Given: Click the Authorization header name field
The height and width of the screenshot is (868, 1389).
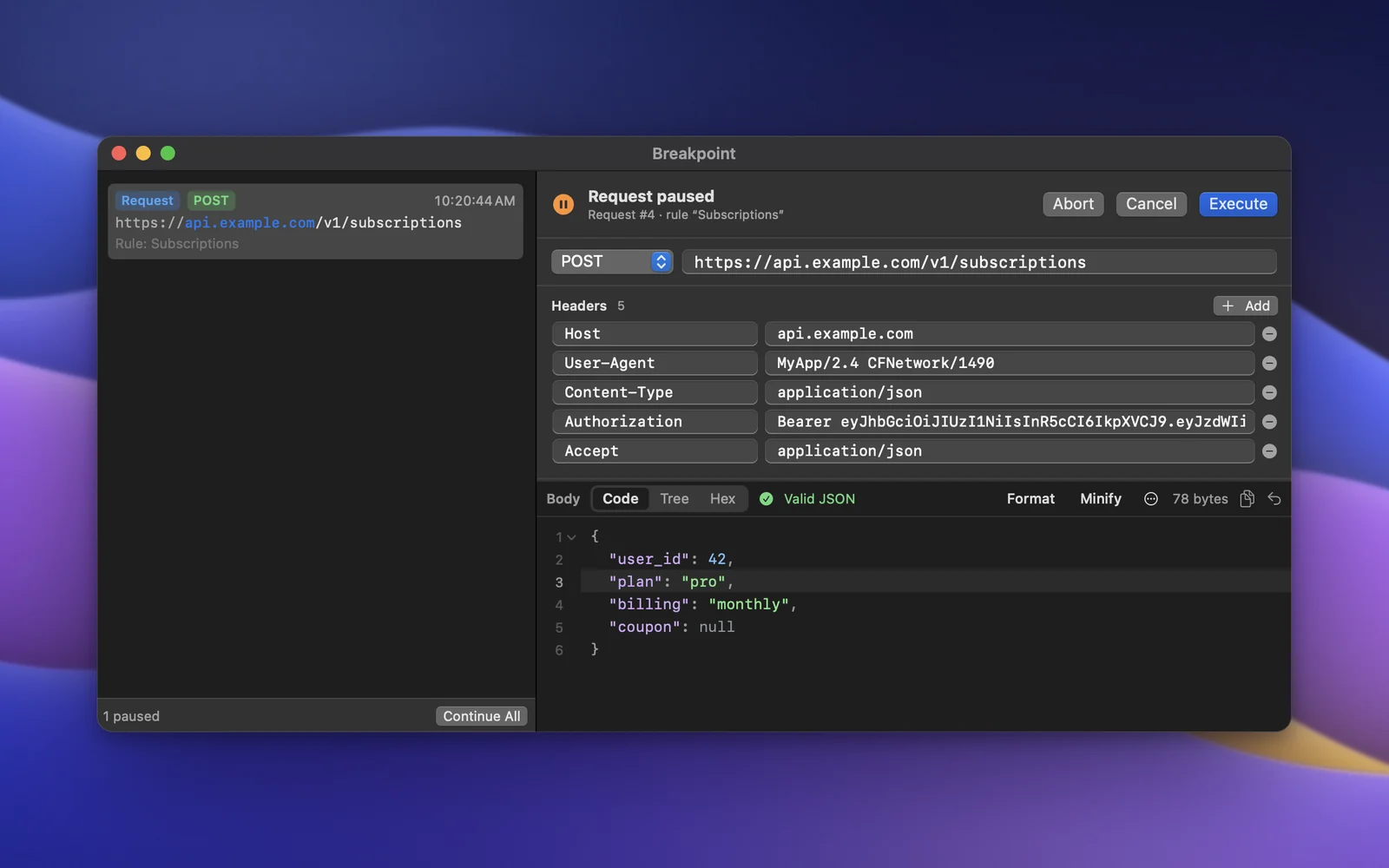Looking at the screenshot, I should [655, 422].
